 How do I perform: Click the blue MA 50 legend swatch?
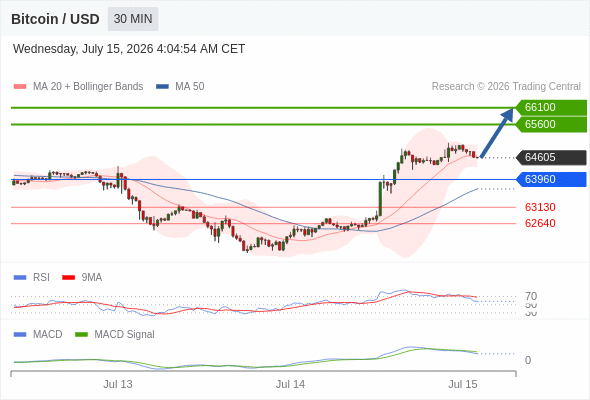coord(162,87)
